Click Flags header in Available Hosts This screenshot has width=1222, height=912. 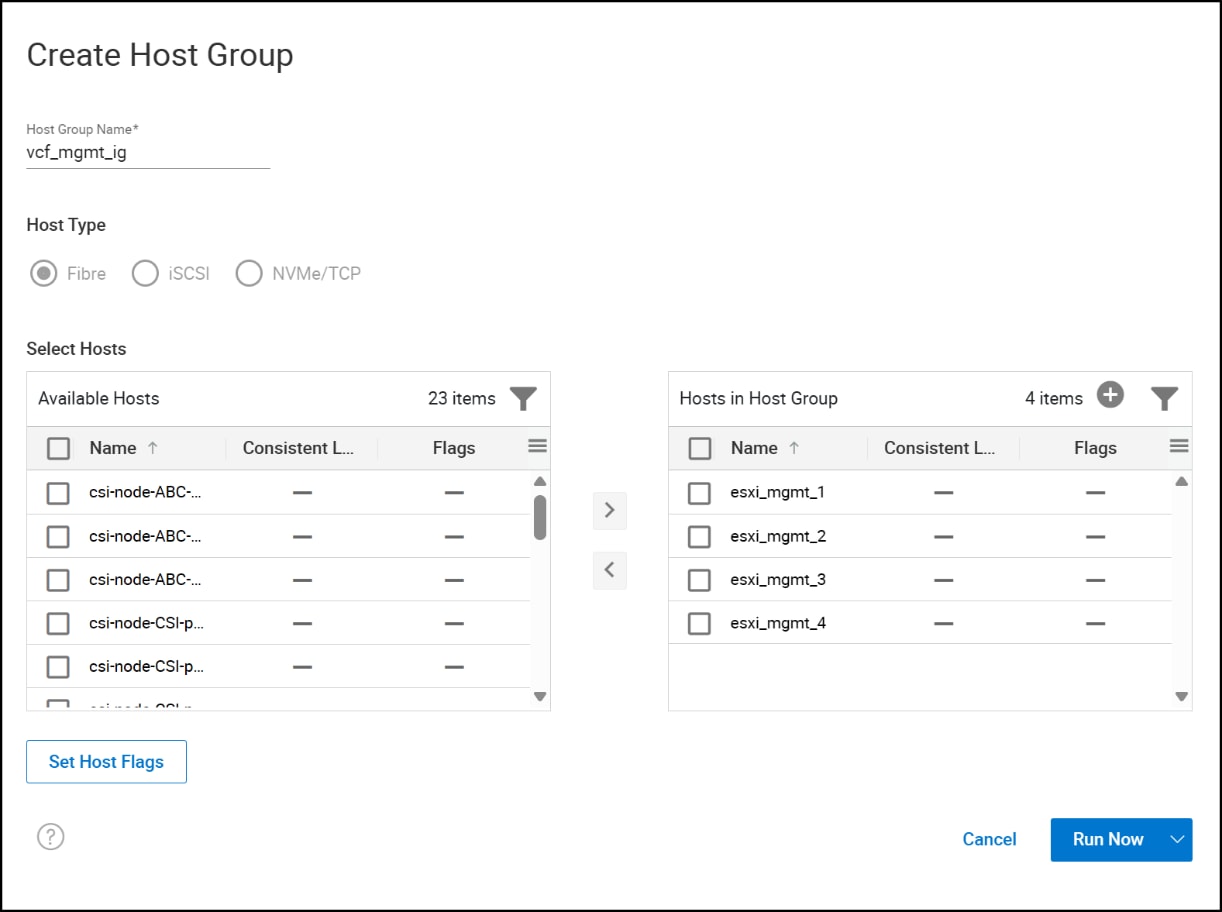click(x=454, y=448)
